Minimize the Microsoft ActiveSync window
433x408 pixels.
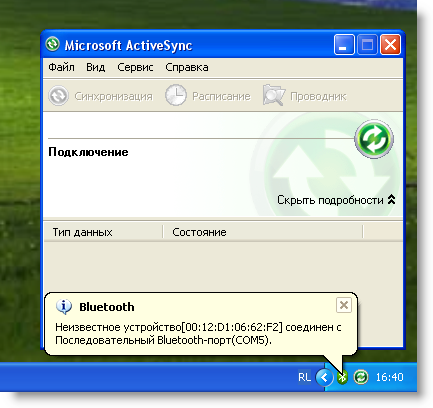(x=344, y=44)
